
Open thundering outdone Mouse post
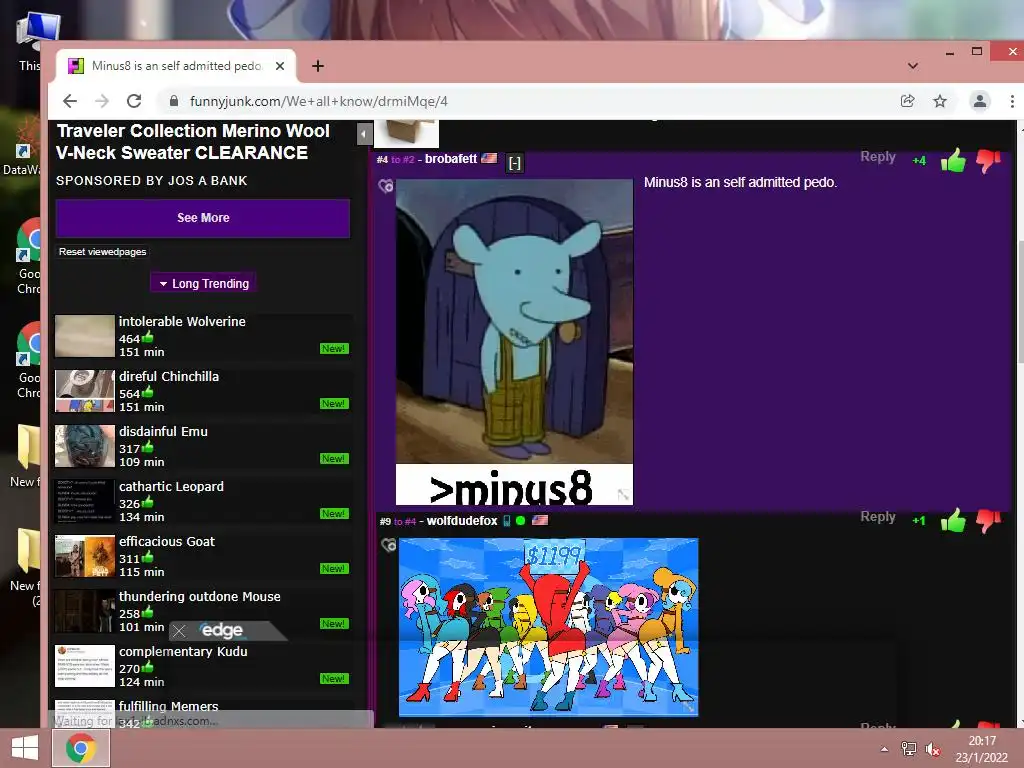click(x=200, y=596)
